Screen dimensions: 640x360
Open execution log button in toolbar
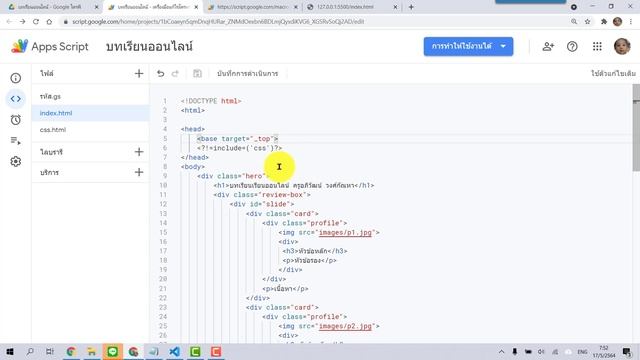coord(247,73)
